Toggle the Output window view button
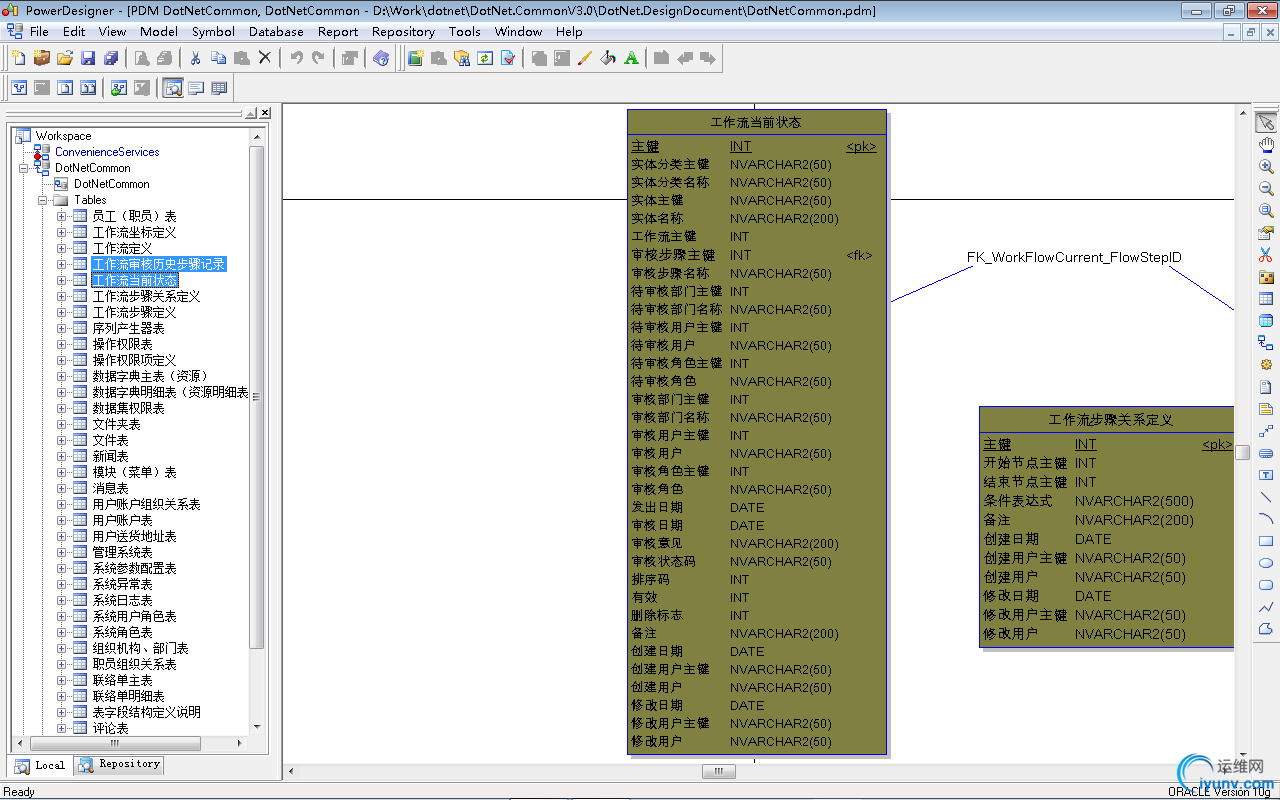This screenshot has width=1280, height=800. click(x=196, y=88)
